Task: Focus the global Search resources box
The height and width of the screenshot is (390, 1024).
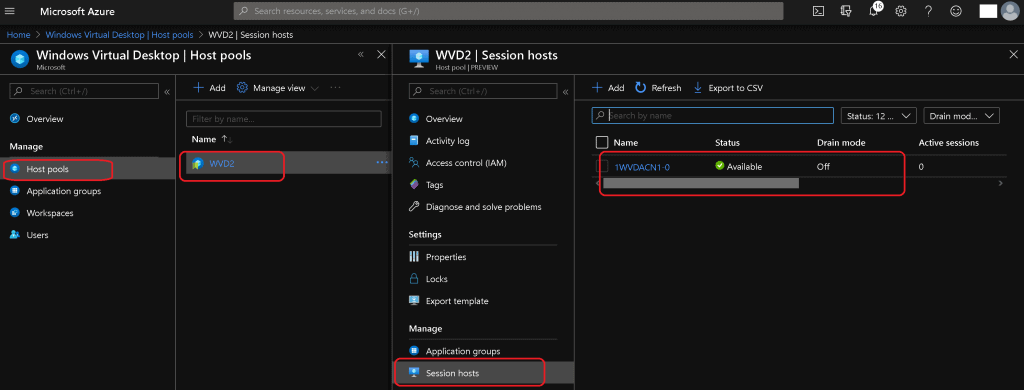Action: coord(508,11)
